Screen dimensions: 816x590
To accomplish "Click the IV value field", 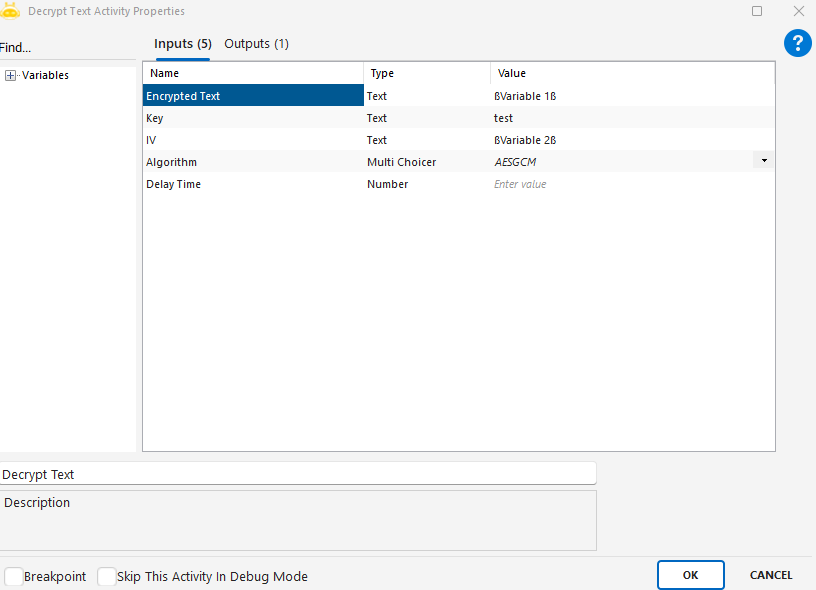I will [630, 140].
